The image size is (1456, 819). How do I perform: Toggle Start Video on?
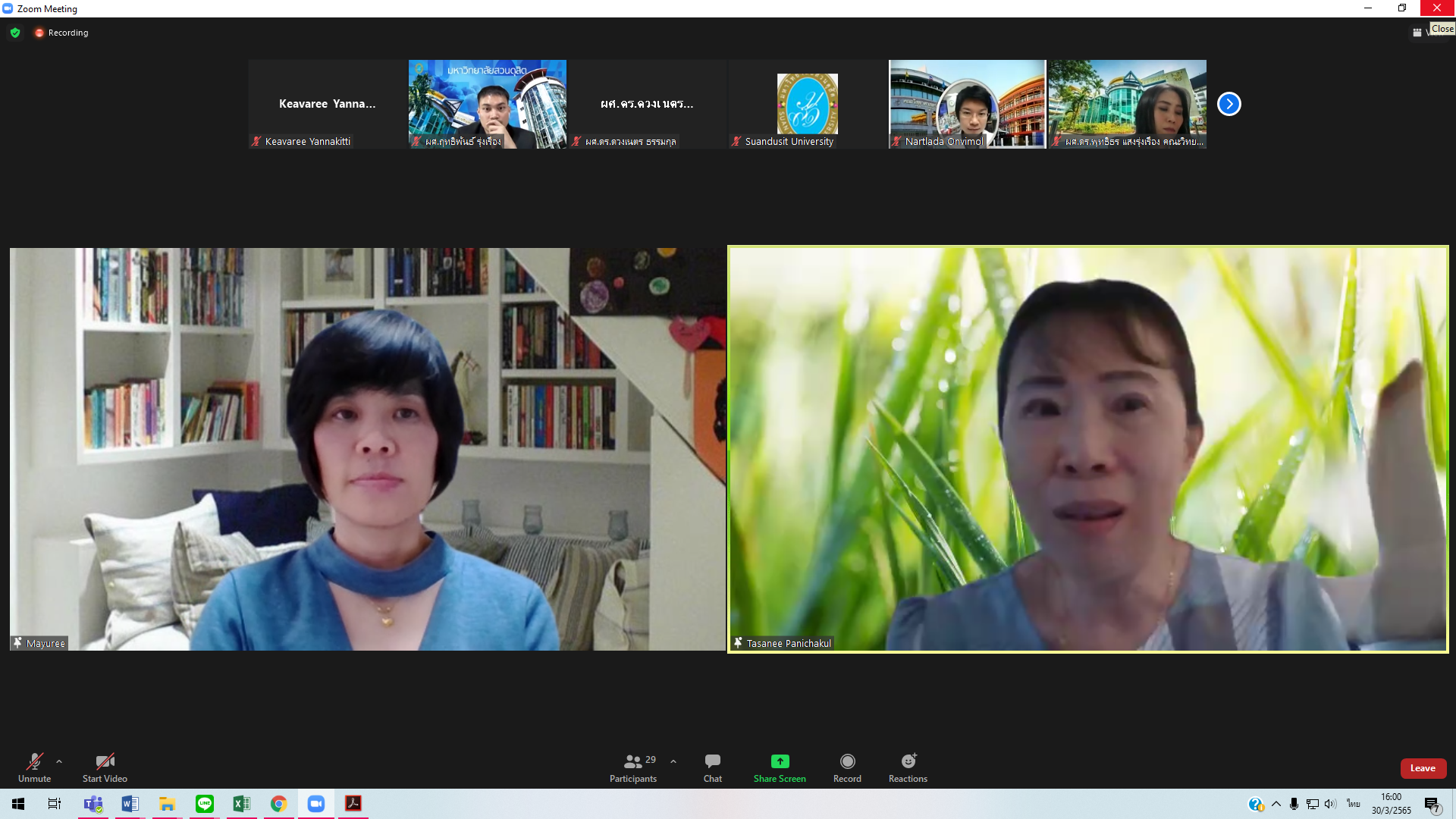click(105, 767)
